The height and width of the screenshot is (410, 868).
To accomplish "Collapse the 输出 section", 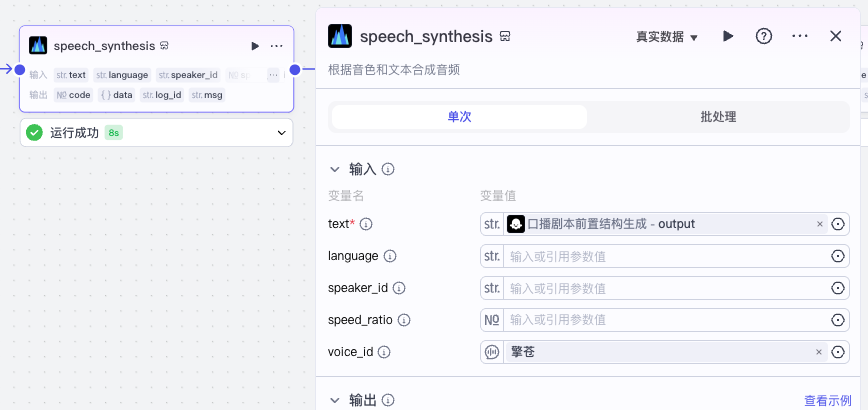I will coord(334,400).
